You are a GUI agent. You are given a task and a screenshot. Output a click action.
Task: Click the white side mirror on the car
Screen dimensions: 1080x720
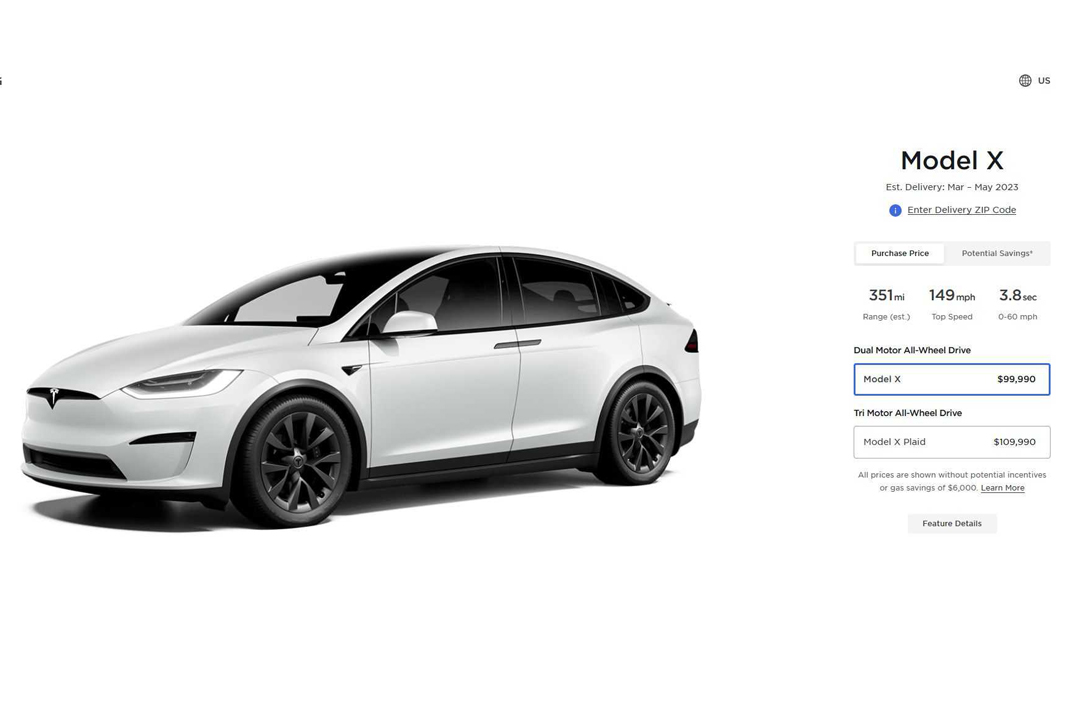coord(409,323)
